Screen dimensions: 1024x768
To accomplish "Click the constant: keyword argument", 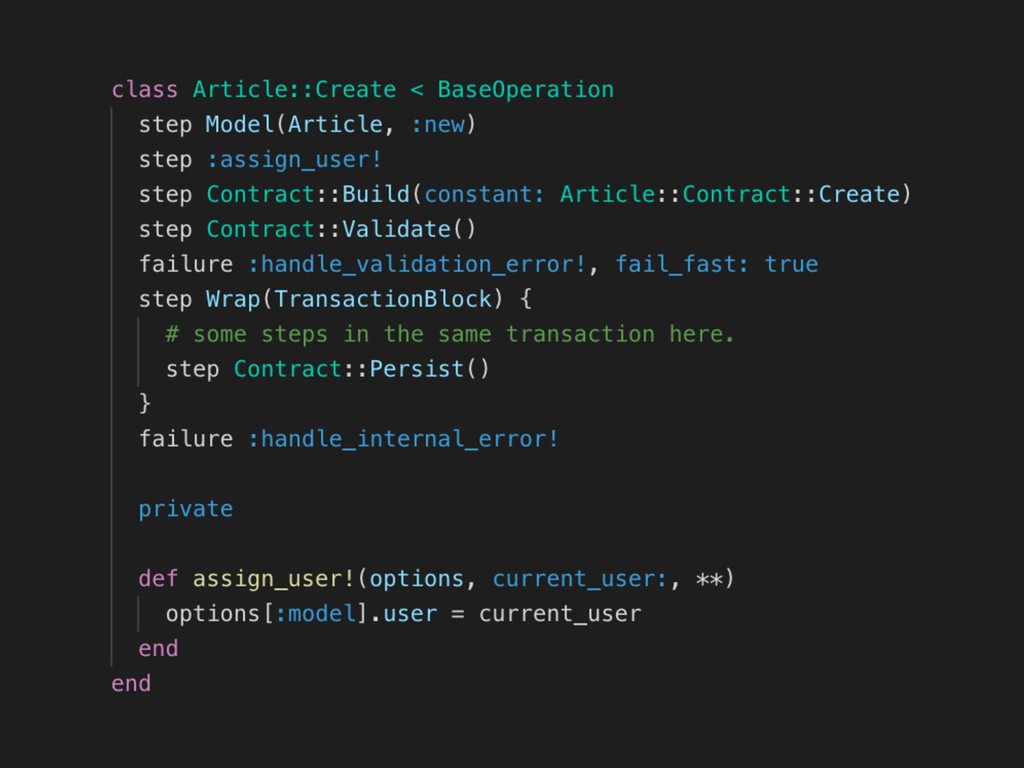I will pos(484,194).
